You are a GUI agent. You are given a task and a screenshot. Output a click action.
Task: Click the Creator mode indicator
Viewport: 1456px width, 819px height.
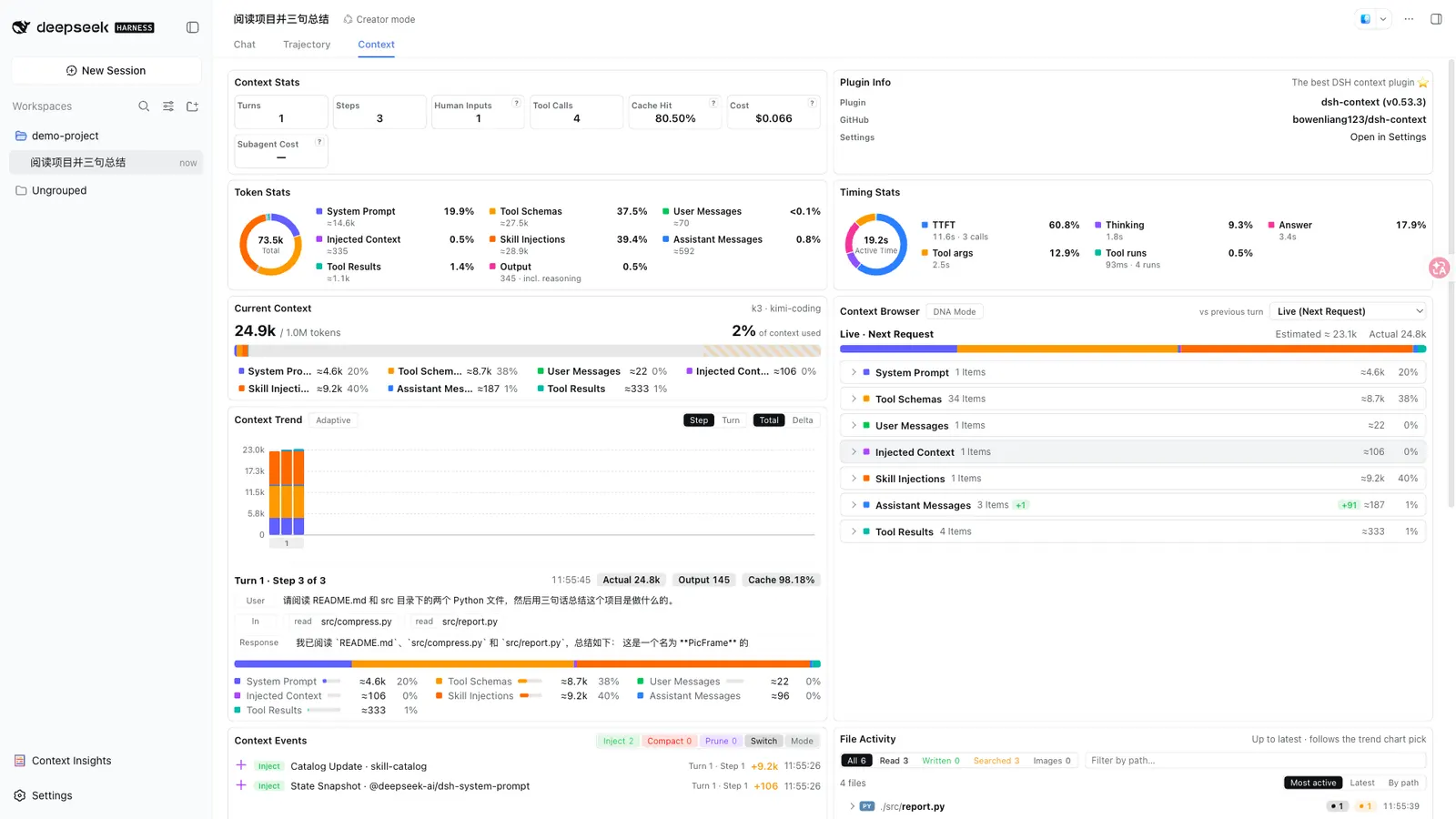point(379,19)
